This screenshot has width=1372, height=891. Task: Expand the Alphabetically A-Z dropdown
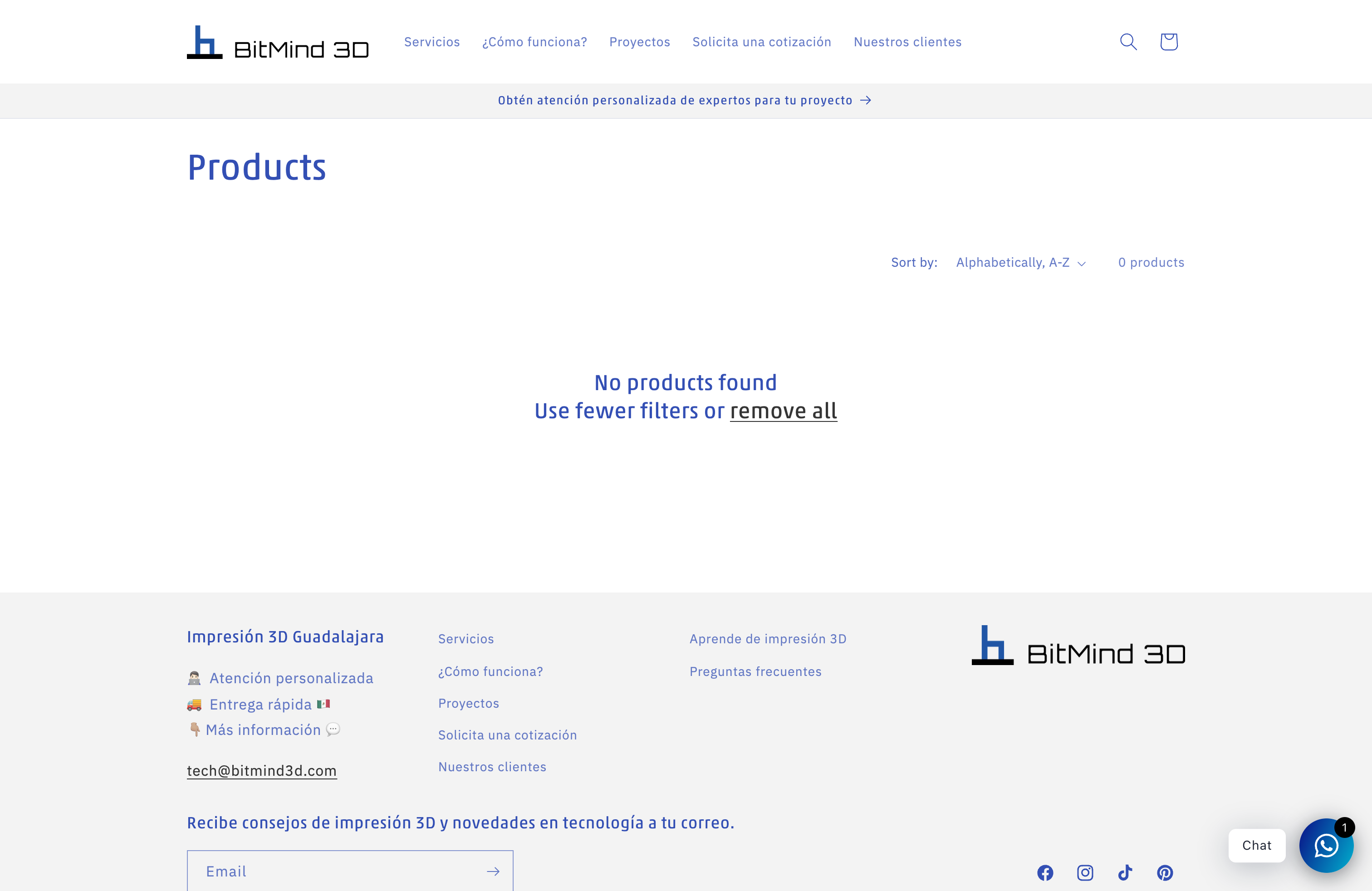coord(1020,263)
